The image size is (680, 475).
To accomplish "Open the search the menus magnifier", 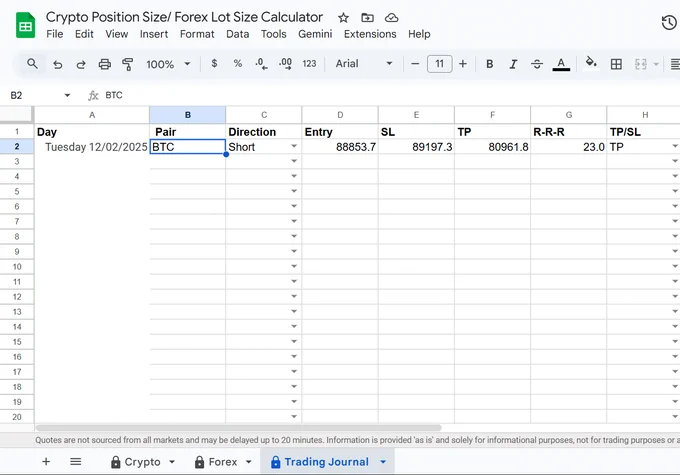I will coord(32,64).
